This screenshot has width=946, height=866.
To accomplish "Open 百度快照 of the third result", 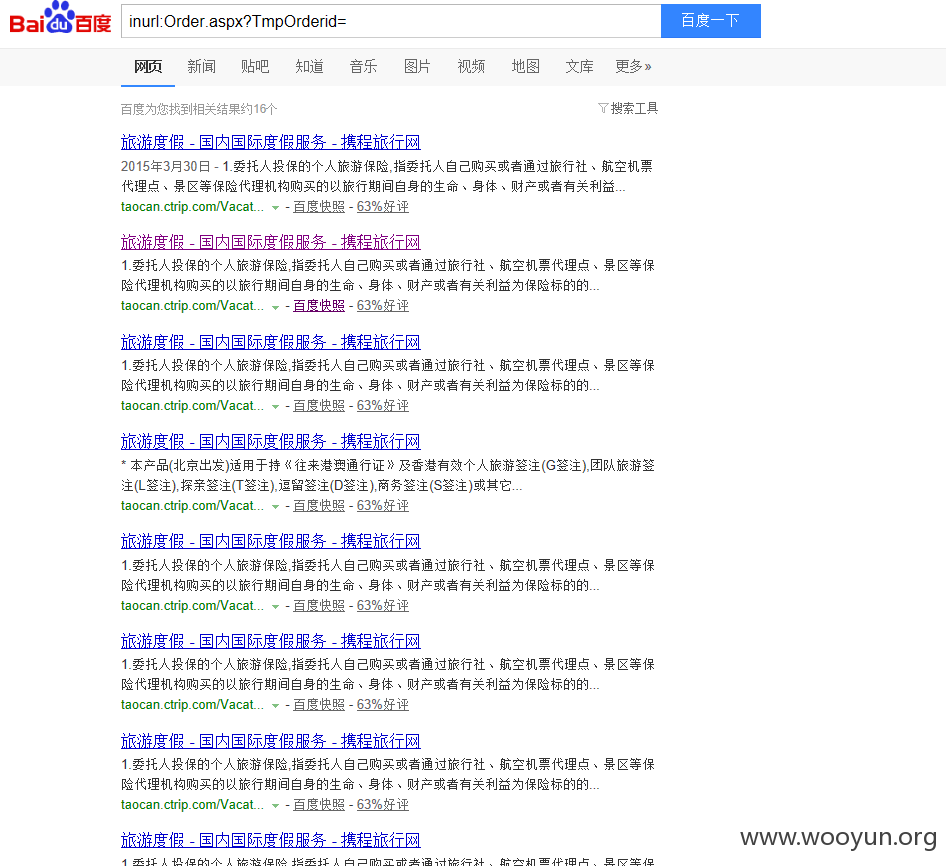I will (x=319, y=406).
